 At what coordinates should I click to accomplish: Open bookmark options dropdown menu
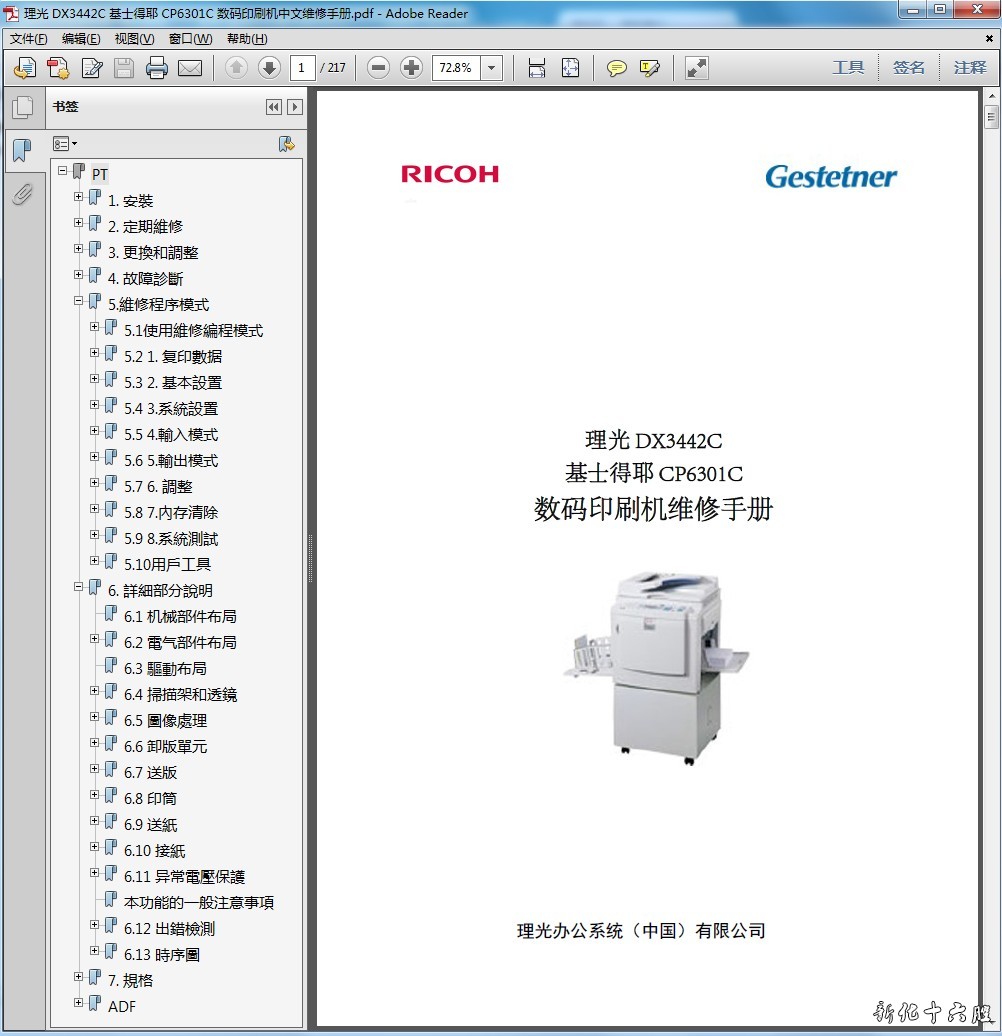click(65, 144)
